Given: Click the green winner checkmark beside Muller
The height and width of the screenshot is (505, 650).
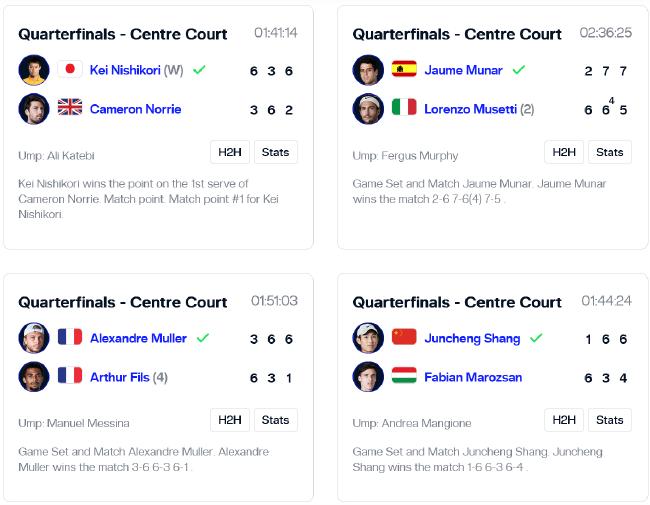Looking at the screenshot, I should (x=203, y=338).
